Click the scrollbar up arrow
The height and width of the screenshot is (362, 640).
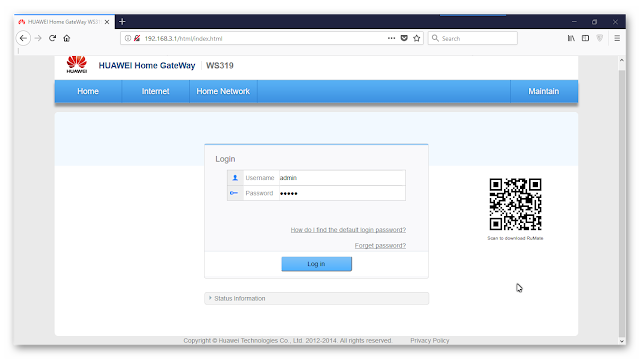click(x=622, y=60)
